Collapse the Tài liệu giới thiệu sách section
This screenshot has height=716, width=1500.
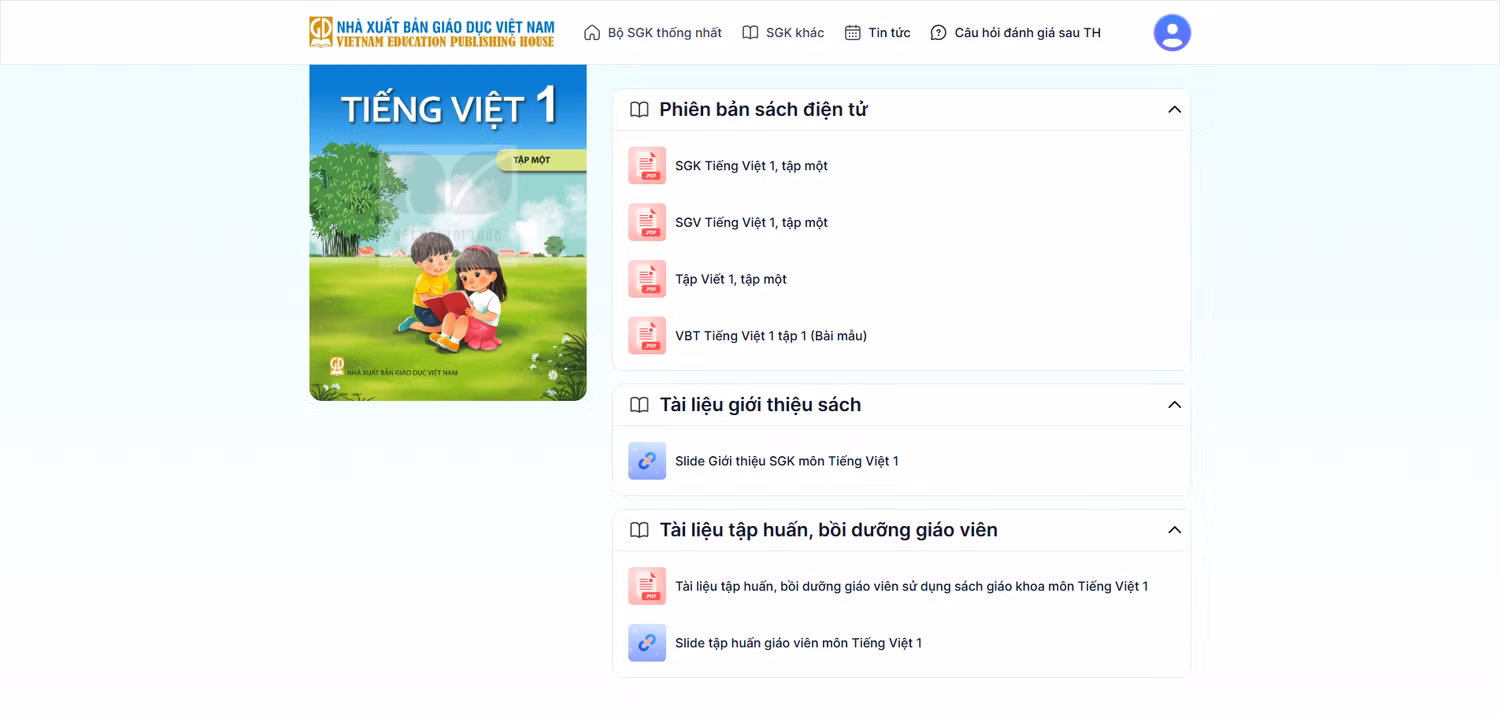(x=1174, y=405)
